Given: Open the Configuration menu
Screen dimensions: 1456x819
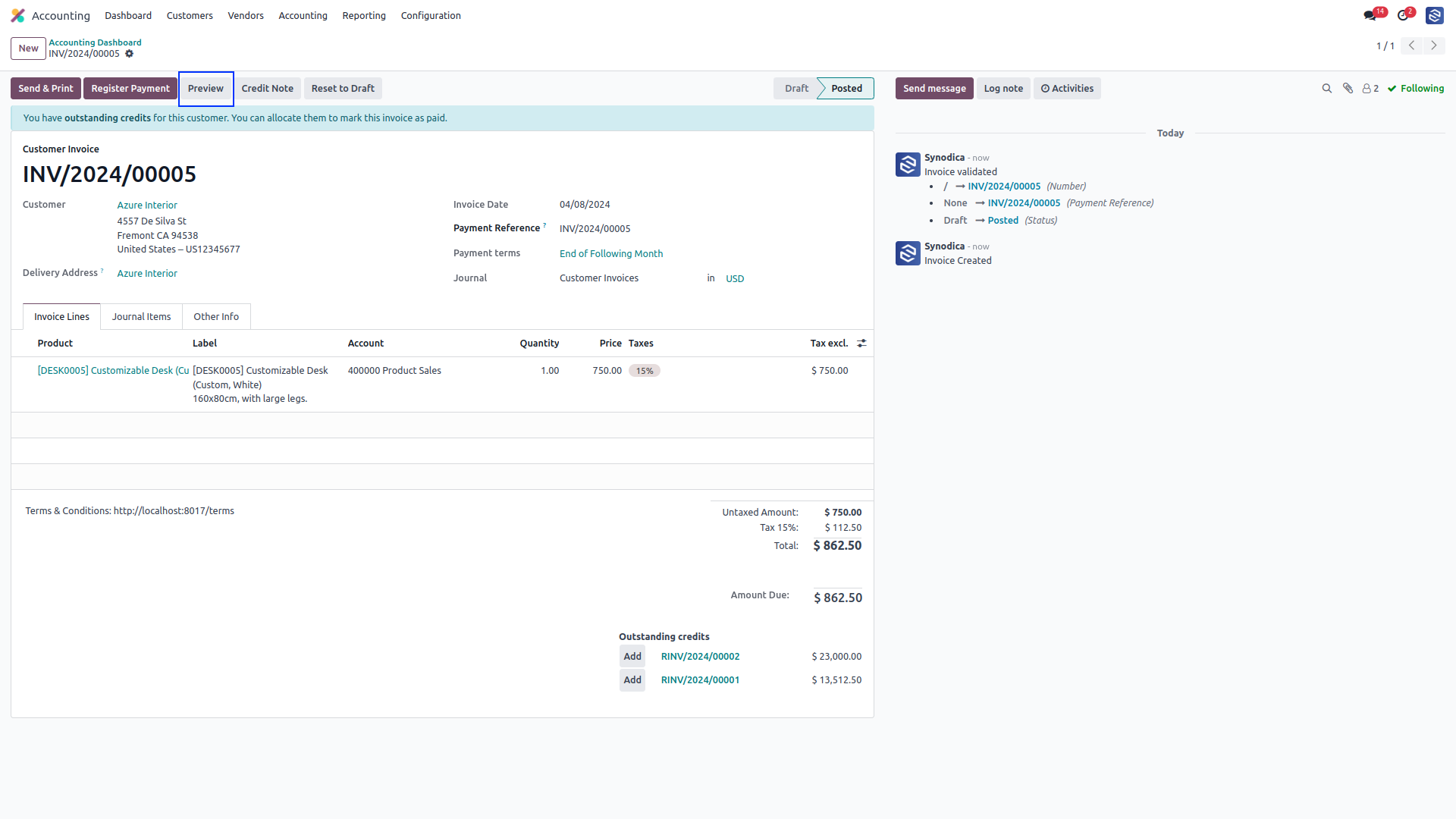Looking at the screenshot, I should click(x=431, y=15).
